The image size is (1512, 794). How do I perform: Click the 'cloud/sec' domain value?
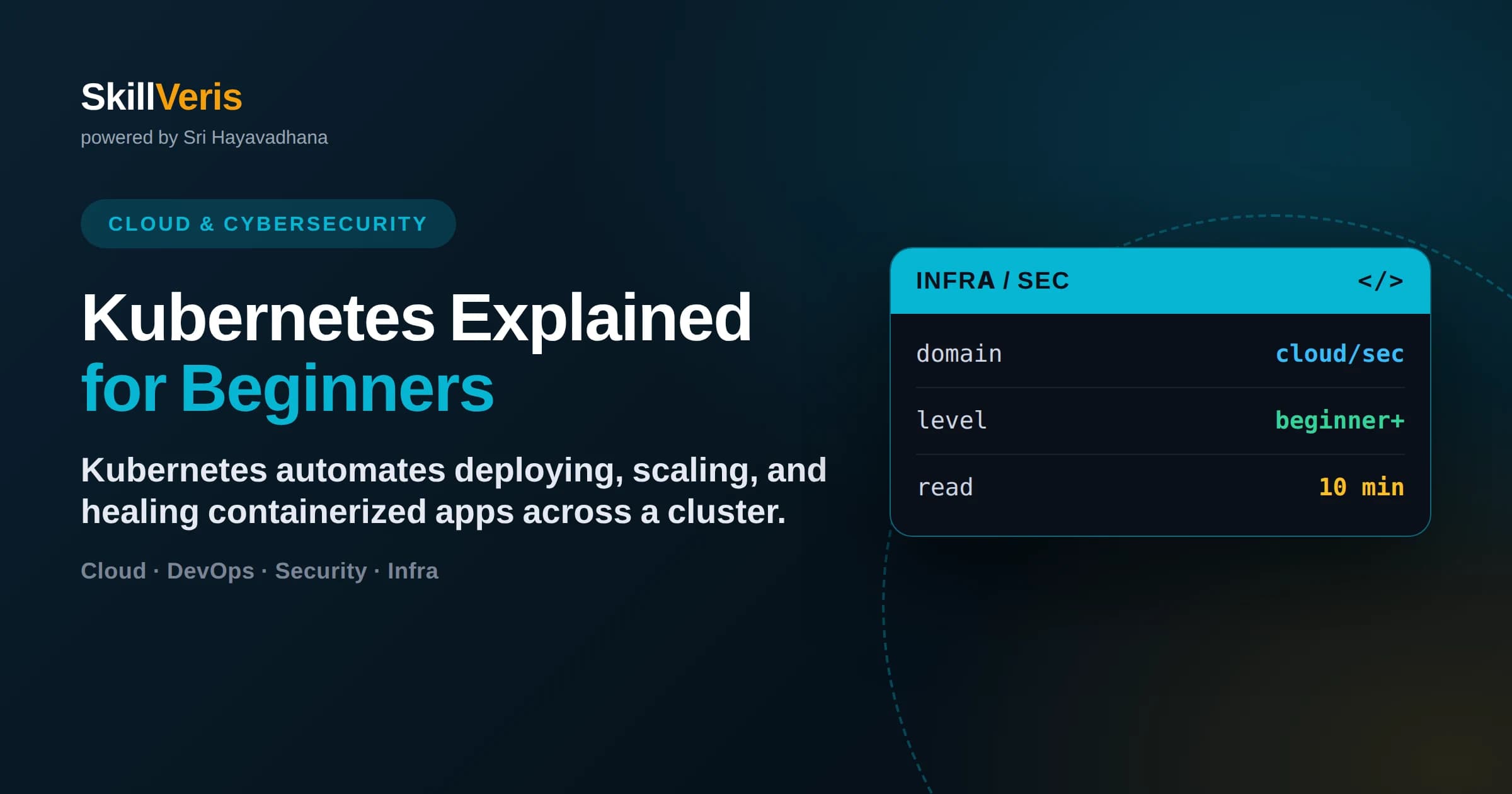pos(1340,354)
